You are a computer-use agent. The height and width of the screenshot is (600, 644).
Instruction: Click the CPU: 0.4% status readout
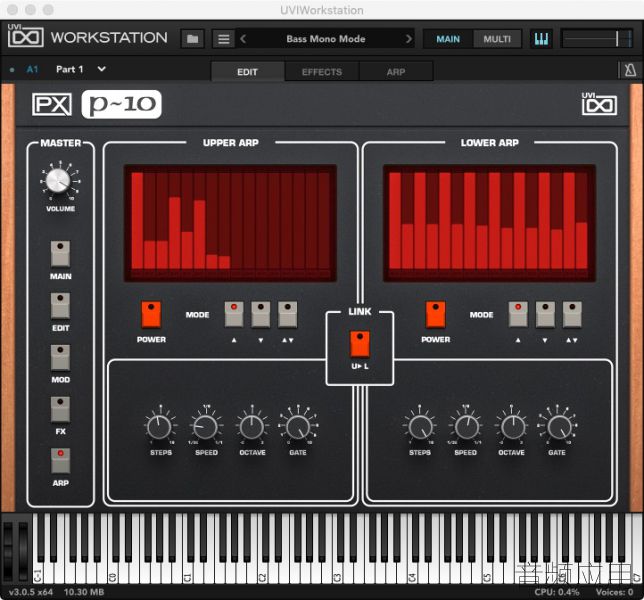557,592
